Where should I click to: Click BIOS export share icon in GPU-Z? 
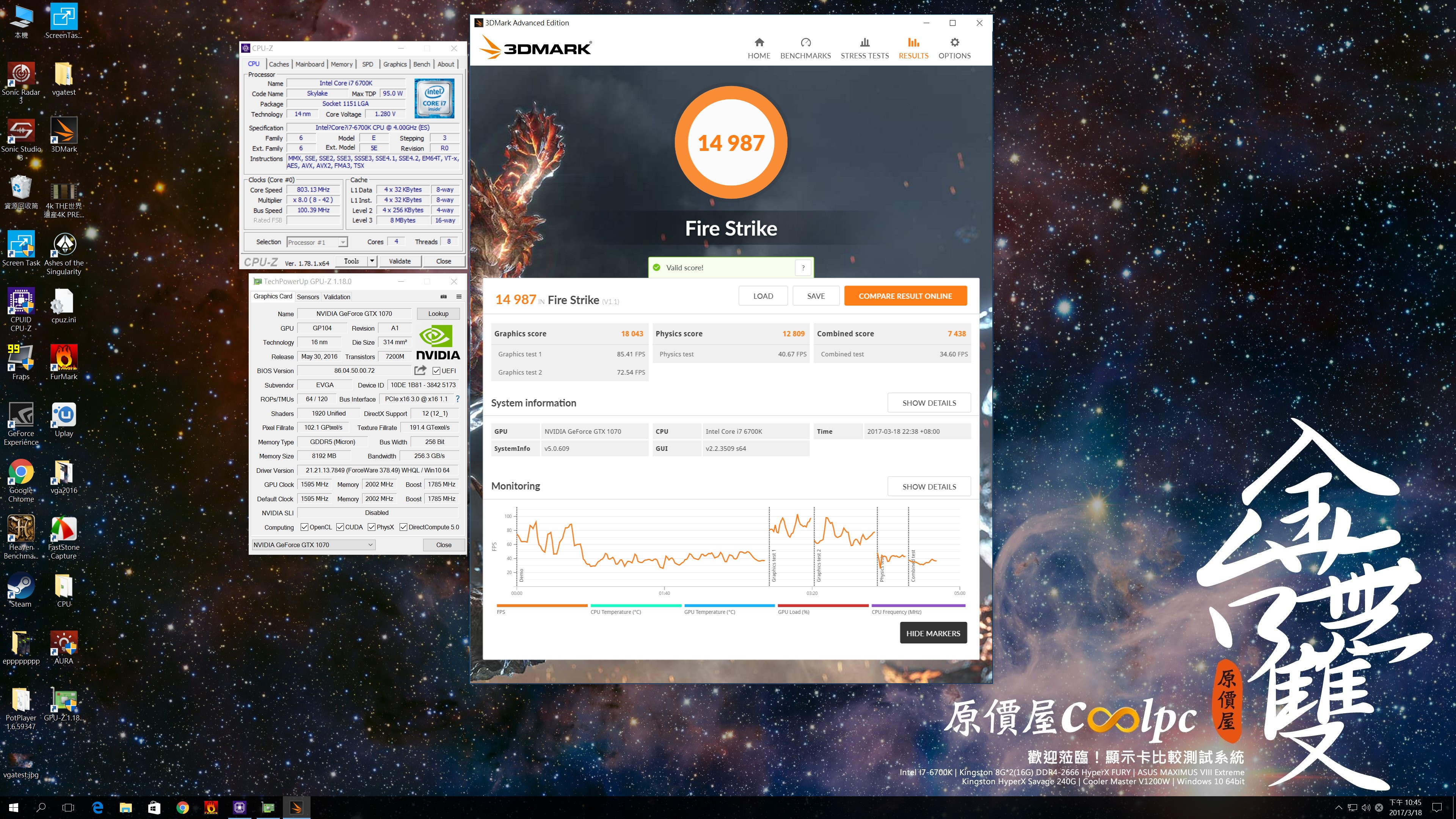tap(420, 370)
